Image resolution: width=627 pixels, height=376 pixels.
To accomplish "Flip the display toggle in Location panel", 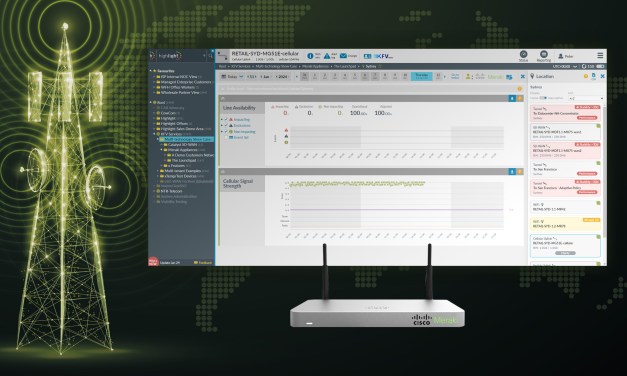I will (x=543, y=98).
